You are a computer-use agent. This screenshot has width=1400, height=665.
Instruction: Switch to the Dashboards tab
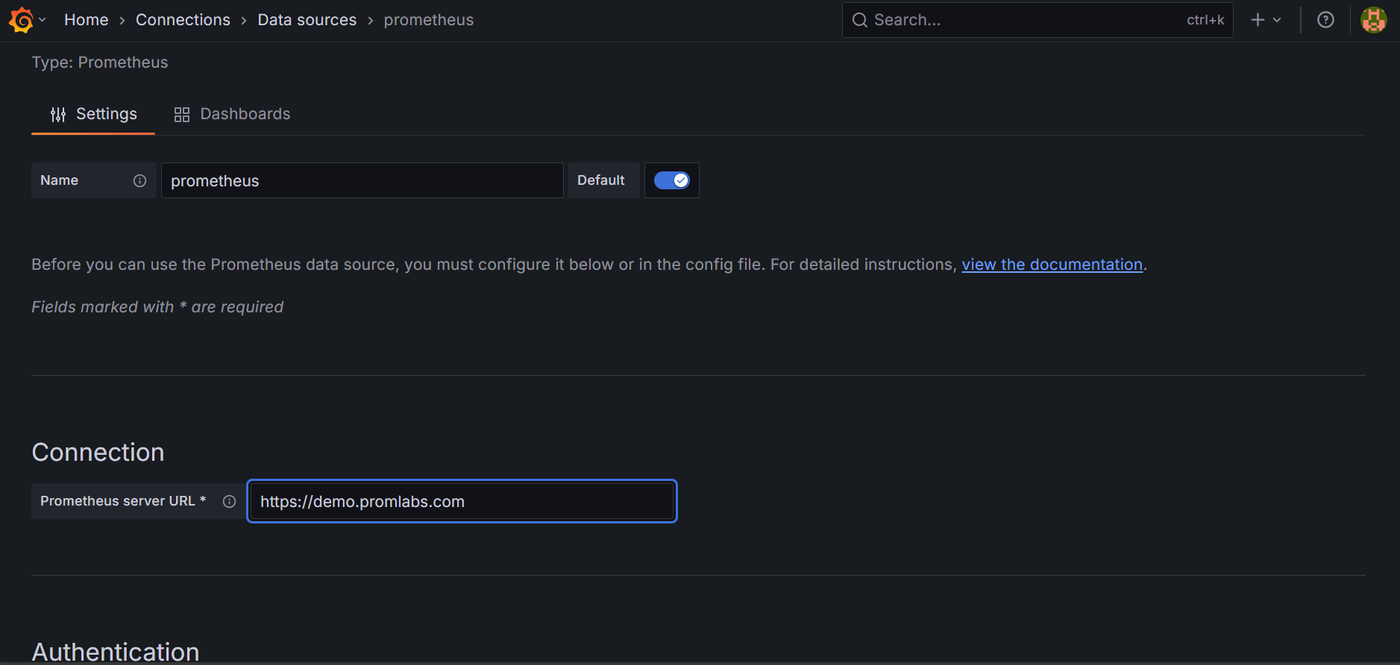[232, 114]
